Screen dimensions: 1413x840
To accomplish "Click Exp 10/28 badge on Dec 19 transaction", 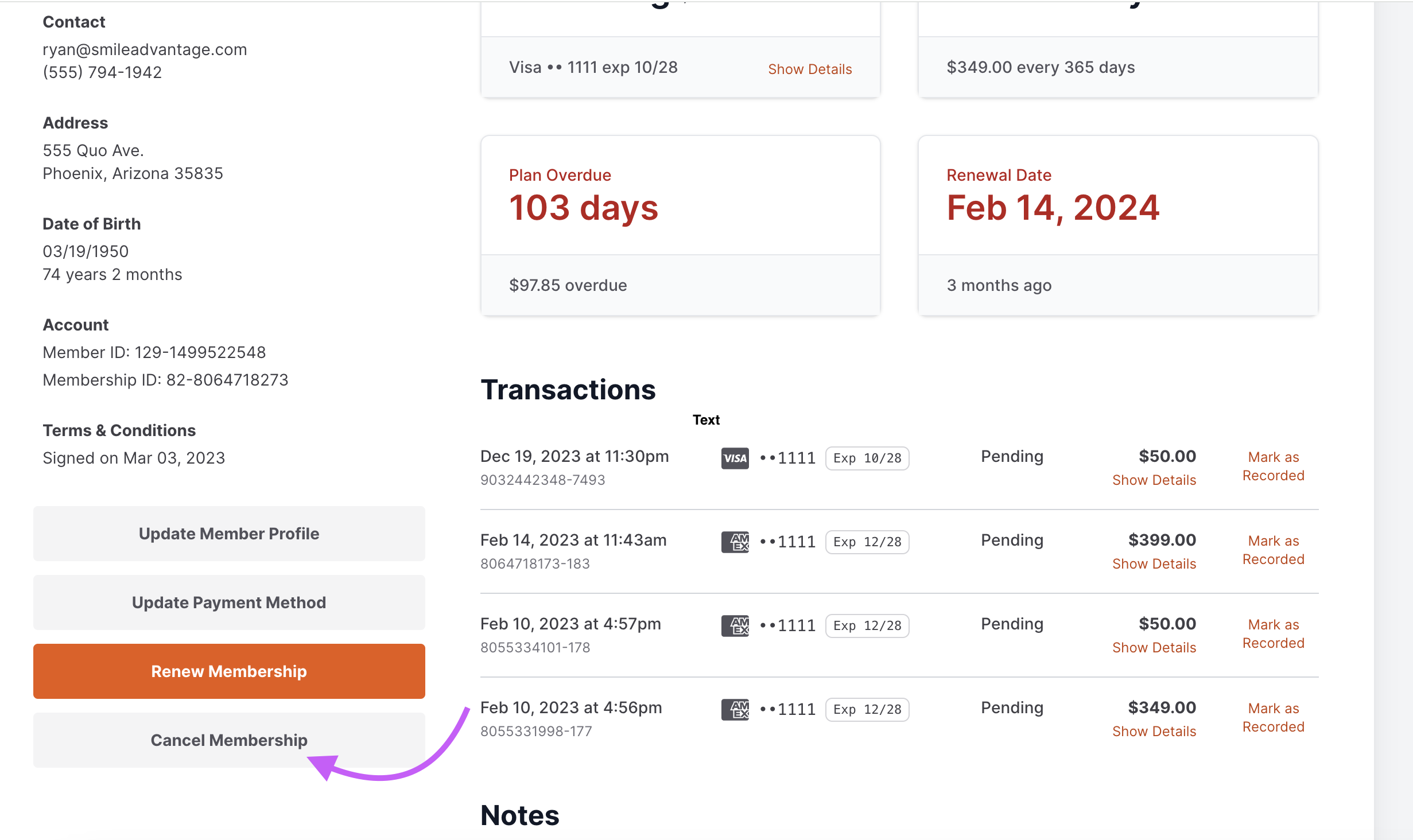I will [x=867, y=458].
